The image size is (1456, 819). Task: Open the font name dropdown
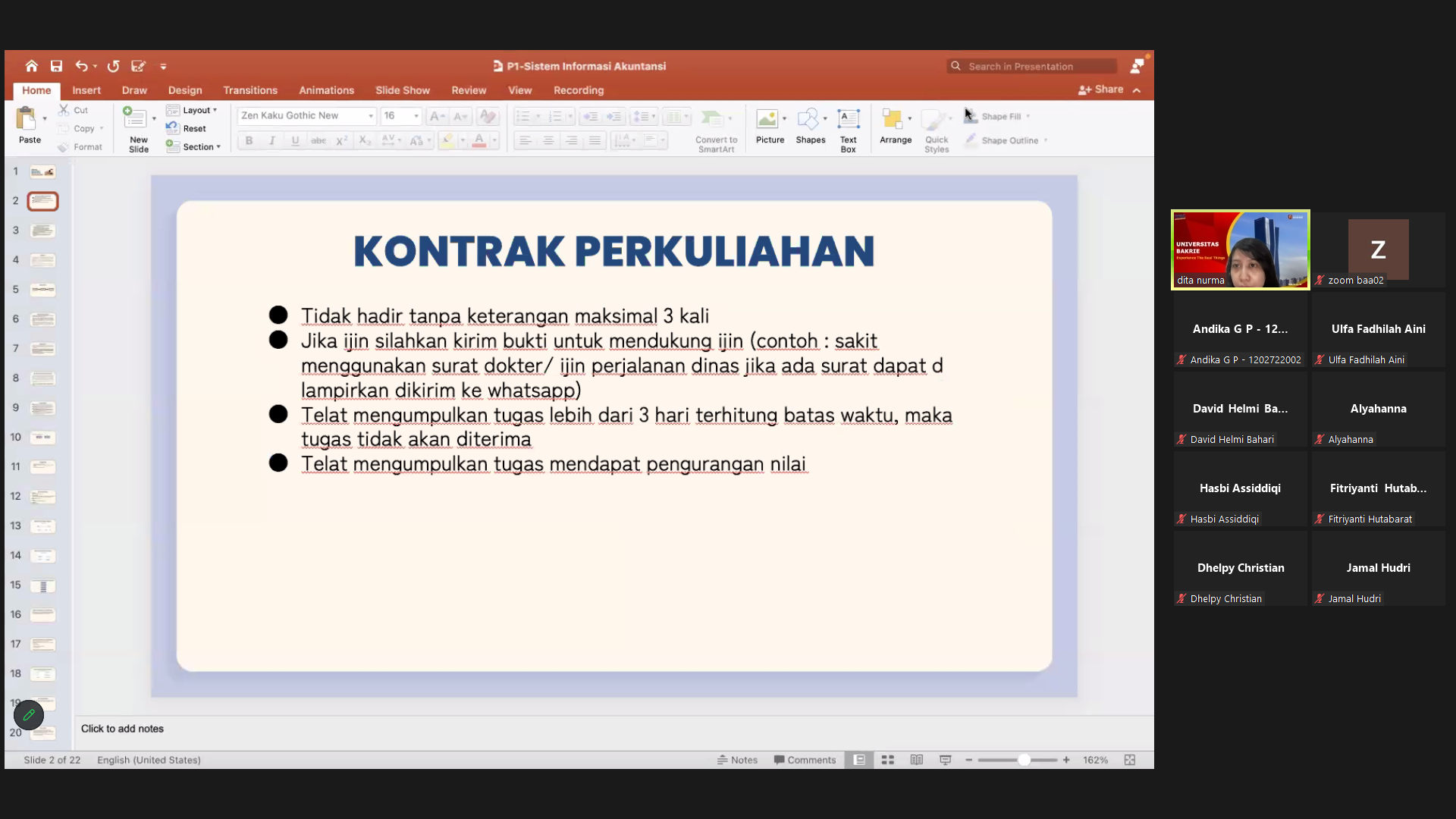tap(371, 116)
